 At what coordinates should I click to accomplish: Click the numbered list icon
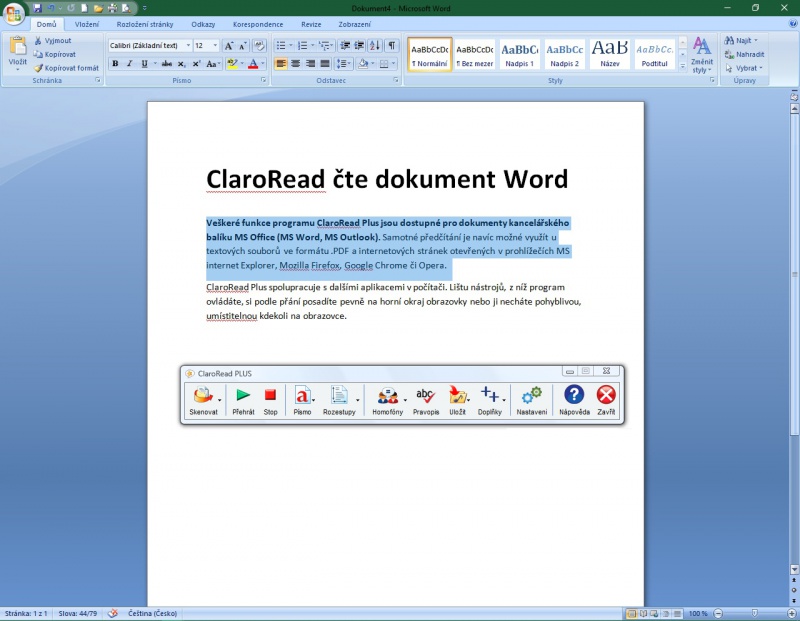(x=302, y=46)
